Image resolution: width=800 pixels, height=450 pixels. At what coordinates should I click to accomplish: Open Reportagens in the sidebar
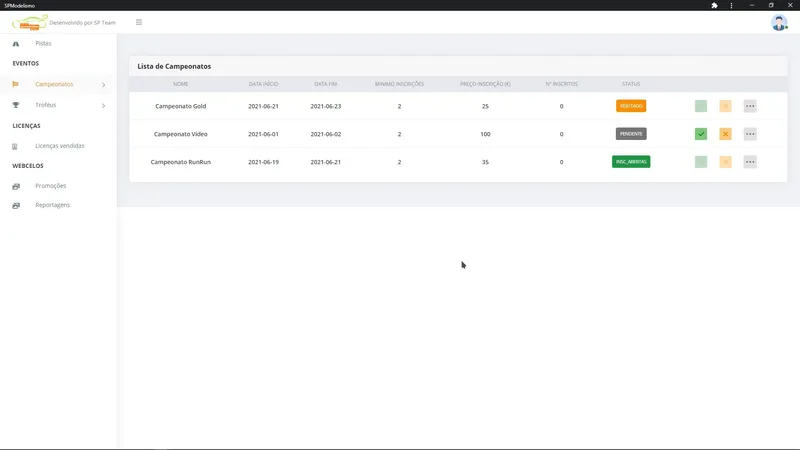coord(53,205)
